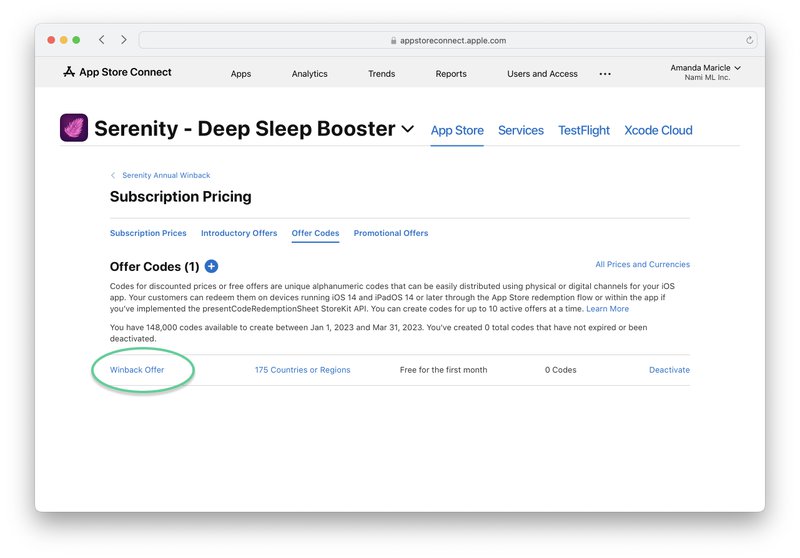Screen dimensions: 800x558
Task: Open the Reports menu
Action: pos(451,74)
